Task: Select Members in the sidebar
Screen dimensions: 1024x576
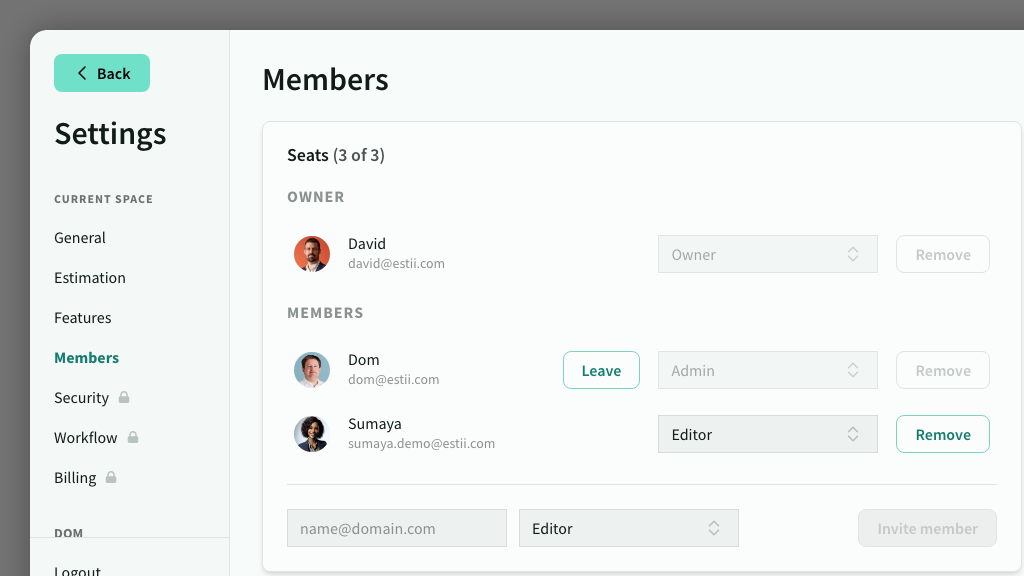Action: [x=86, y=358]
